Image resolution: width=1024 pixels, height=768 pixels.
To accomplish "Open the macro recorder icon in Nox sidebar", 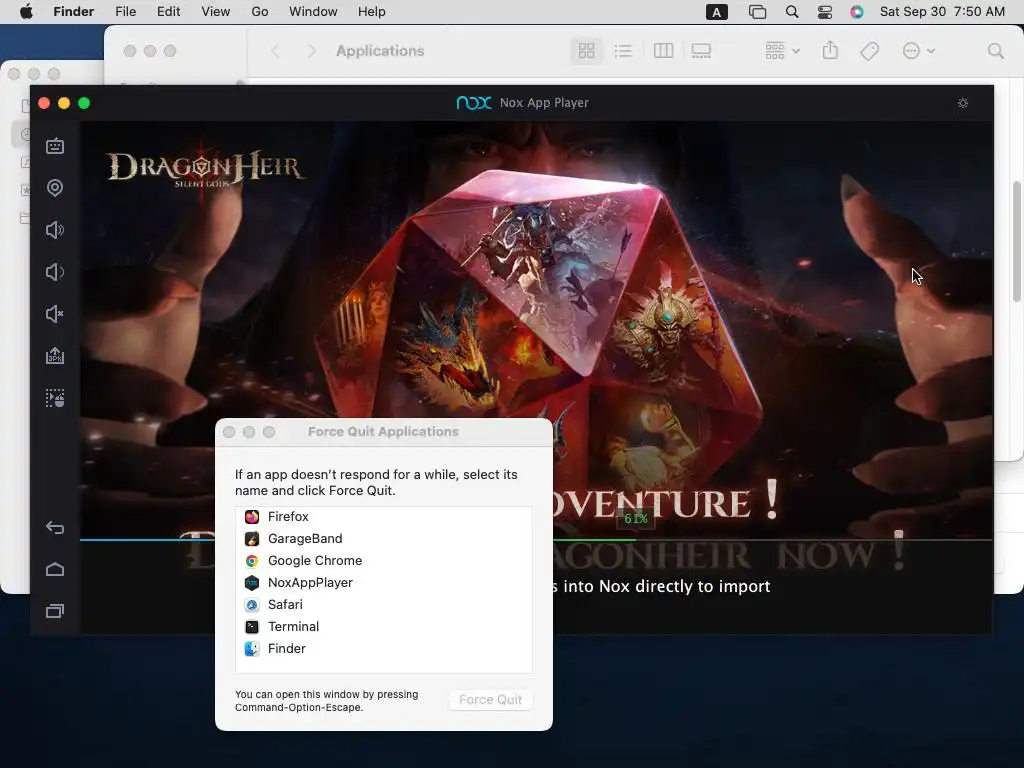I will (55, 398).
